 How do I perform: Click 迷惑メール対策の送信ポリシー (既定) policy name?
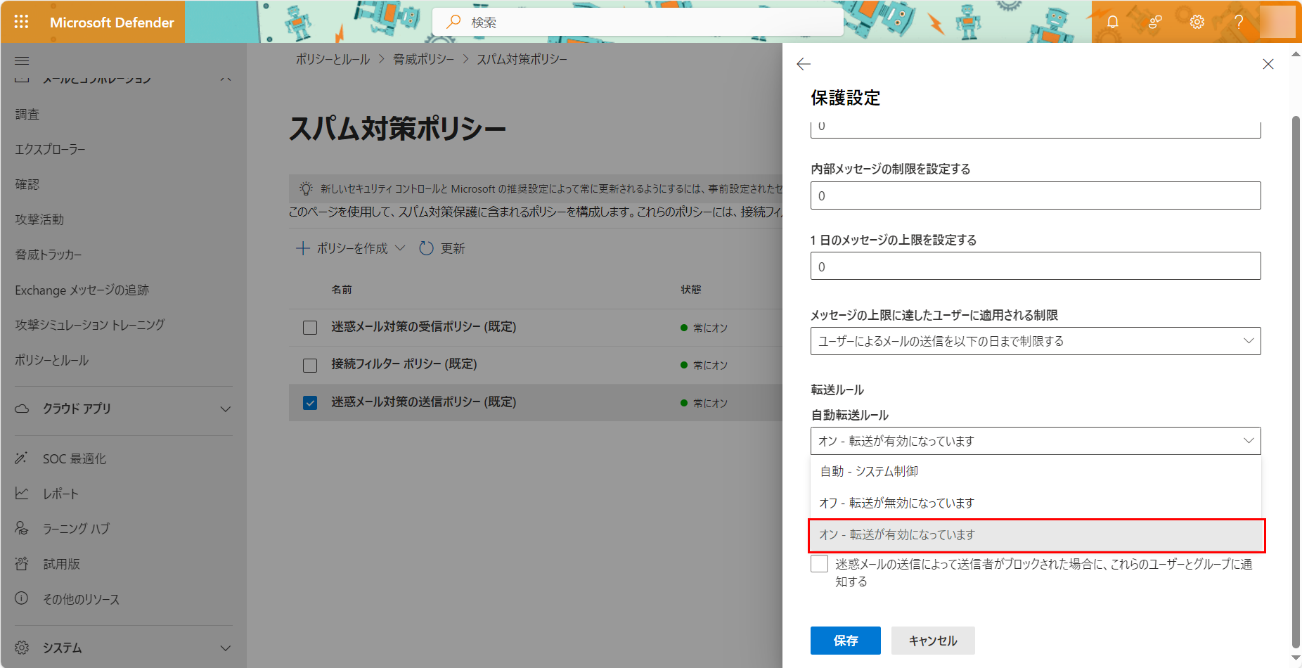[x=424, y=403]
